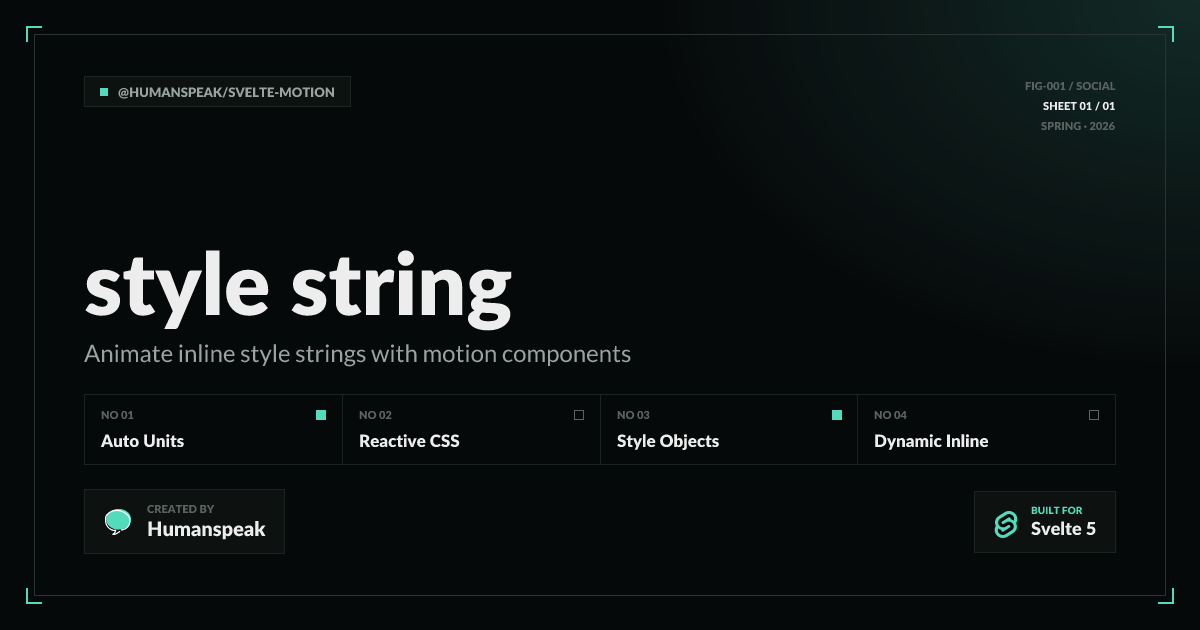Click the 'NO 01' card number
Image resolution: width=1200 pixels, height=630 pixels.
tap(117, 415)
